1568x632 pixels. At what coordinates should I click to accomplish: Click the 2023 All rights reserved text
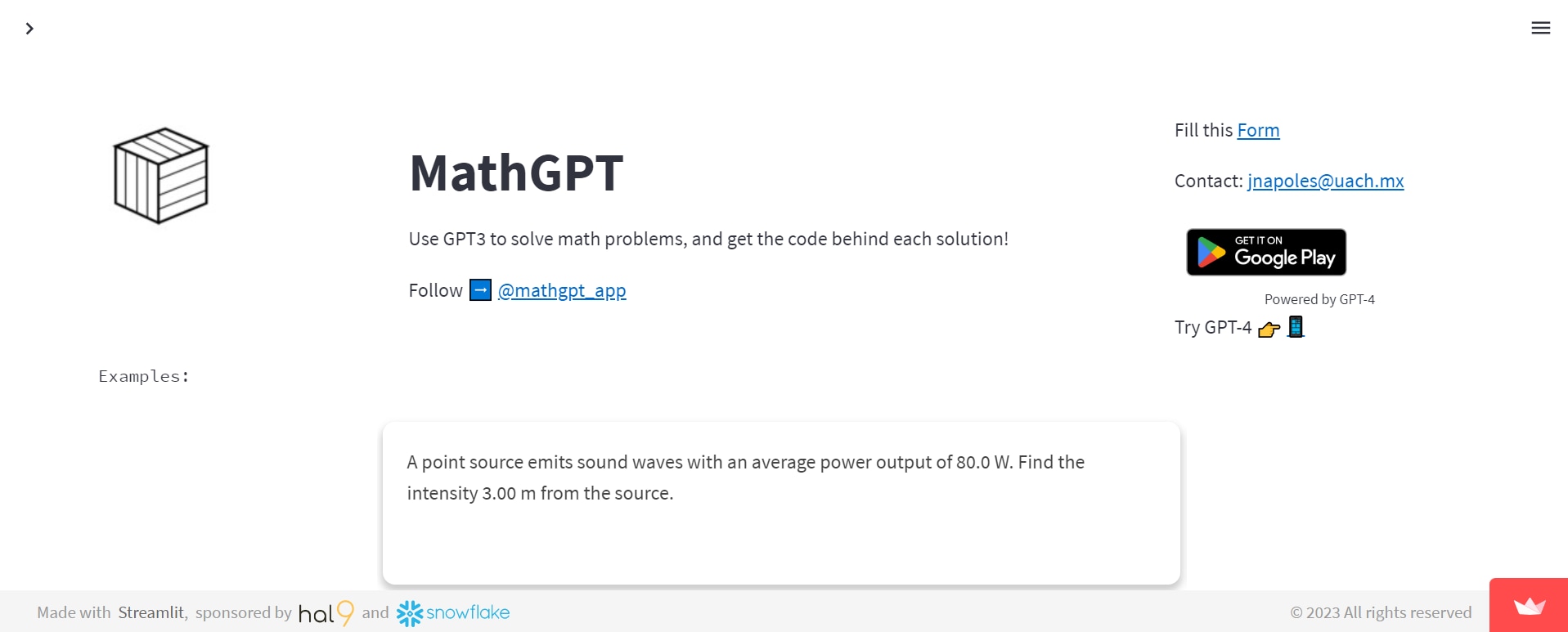point(1381,613)
